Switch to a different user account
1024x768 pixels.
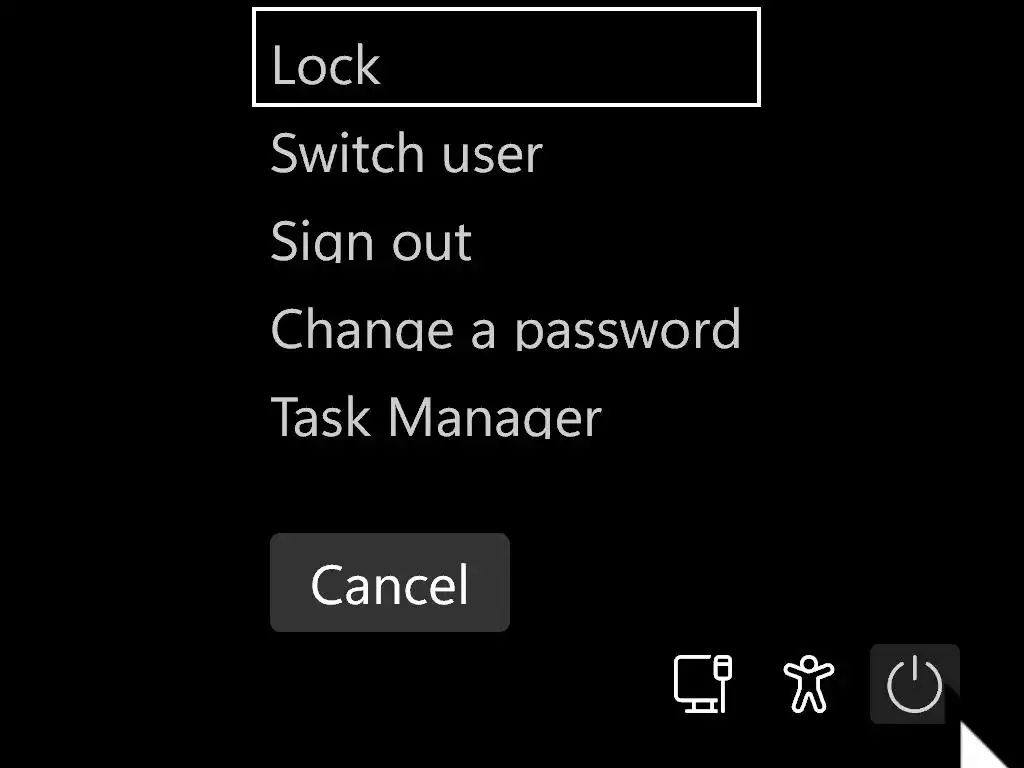tap(406, 153)
